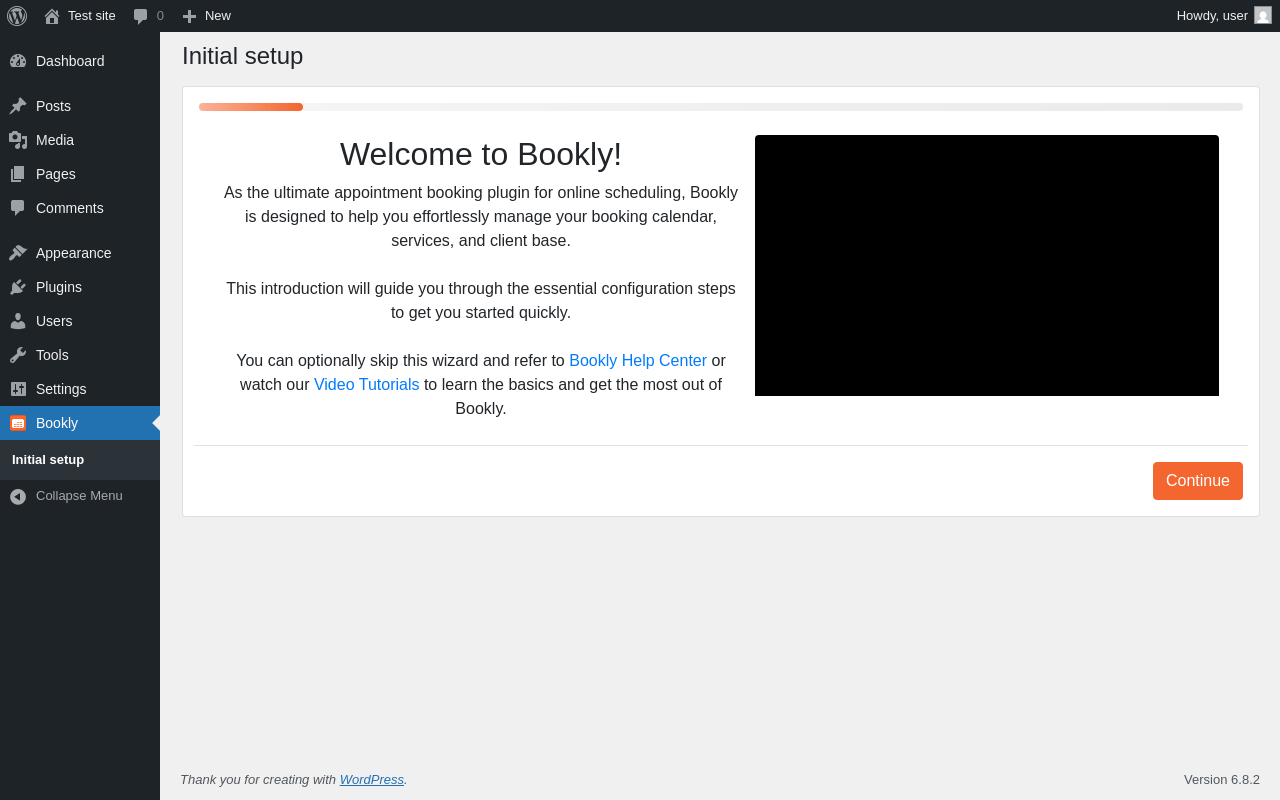Click the Test site home icon
Screen dimensions: 1280x800
(x=52, y=16)
